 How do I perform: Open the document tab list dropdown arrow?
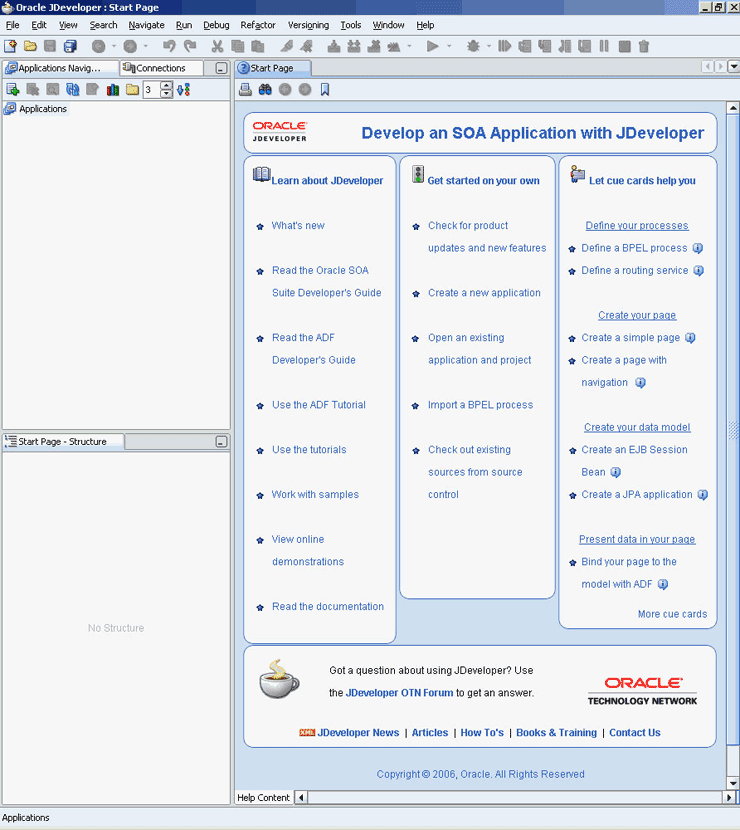734,67
